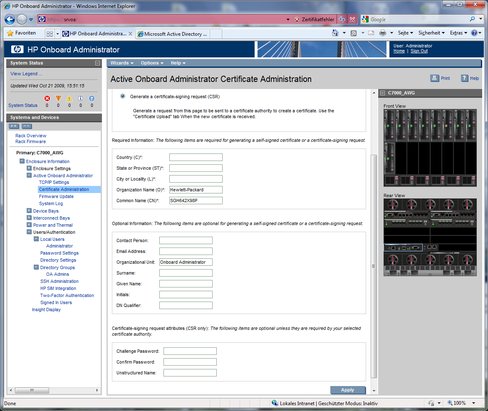
Task: Click the orange major warning status icon
Action: pyautogui.click(x=58, y=99)
